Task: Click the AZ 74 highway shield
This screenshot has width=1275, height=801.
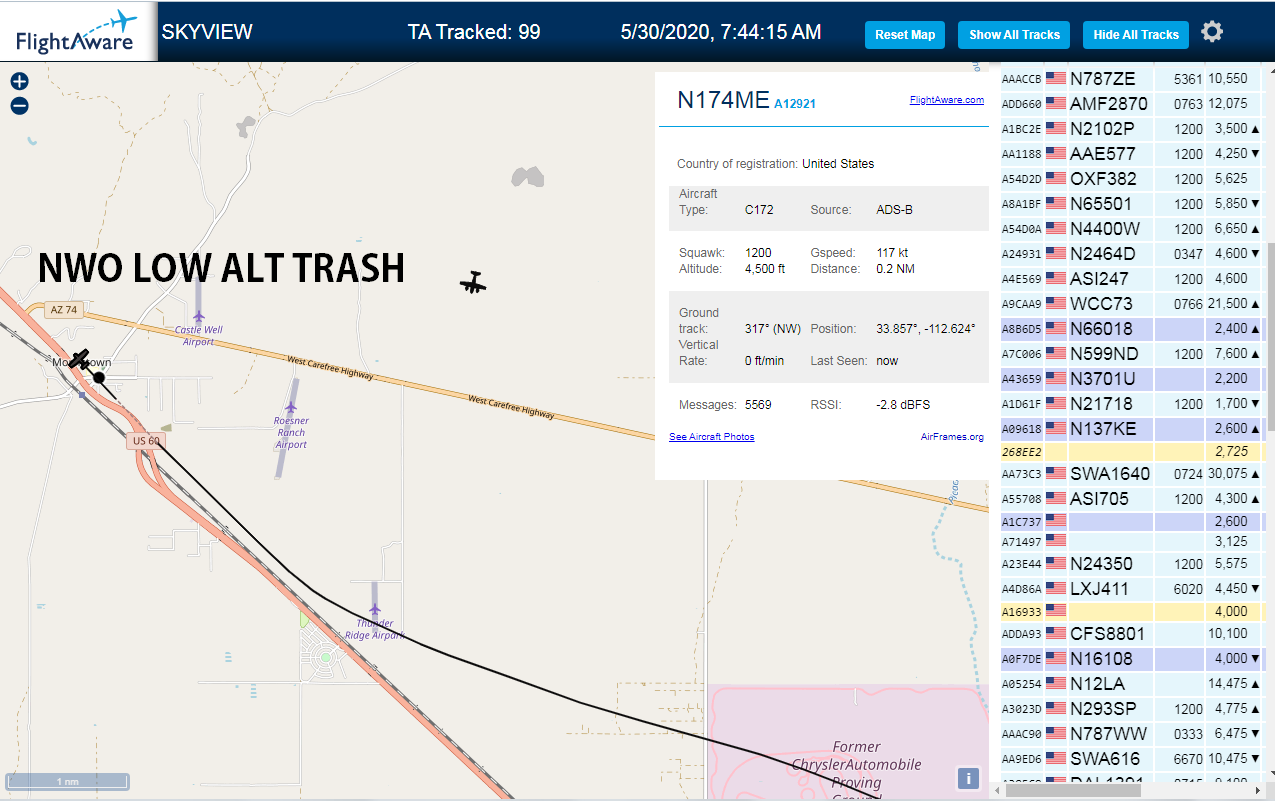Action: pyautogui.click(x=62, y=310)
